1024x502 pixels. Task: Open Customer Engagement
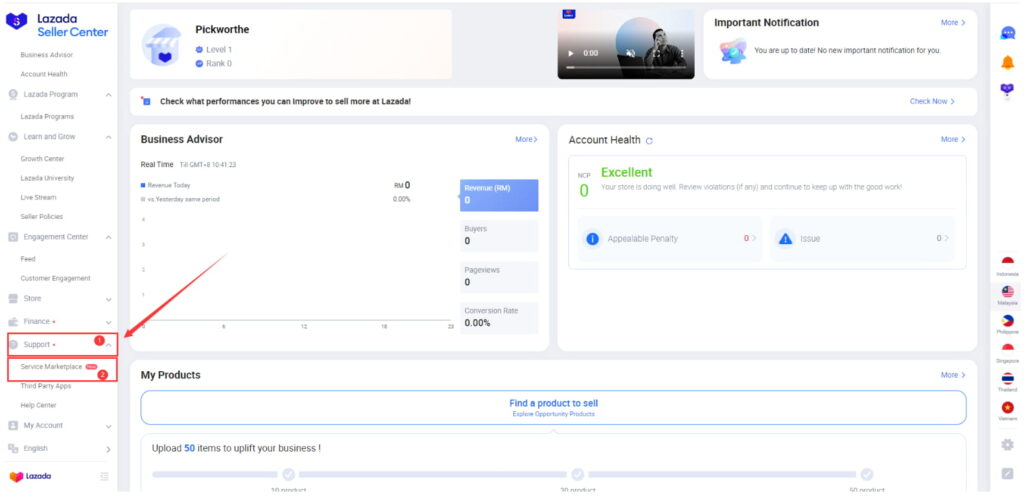(x=56, y=278)
